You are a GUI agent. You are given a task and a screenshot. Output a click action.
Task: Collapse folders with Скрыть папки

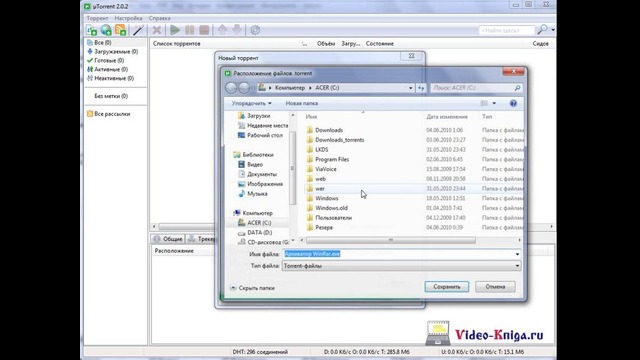252,288
